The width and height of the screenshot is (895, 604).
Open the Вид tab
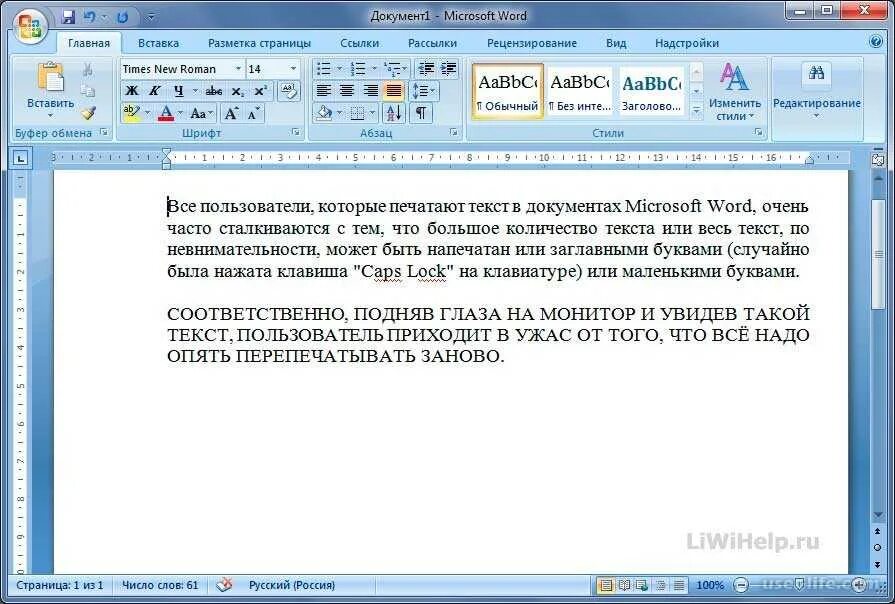click(616, 43)
